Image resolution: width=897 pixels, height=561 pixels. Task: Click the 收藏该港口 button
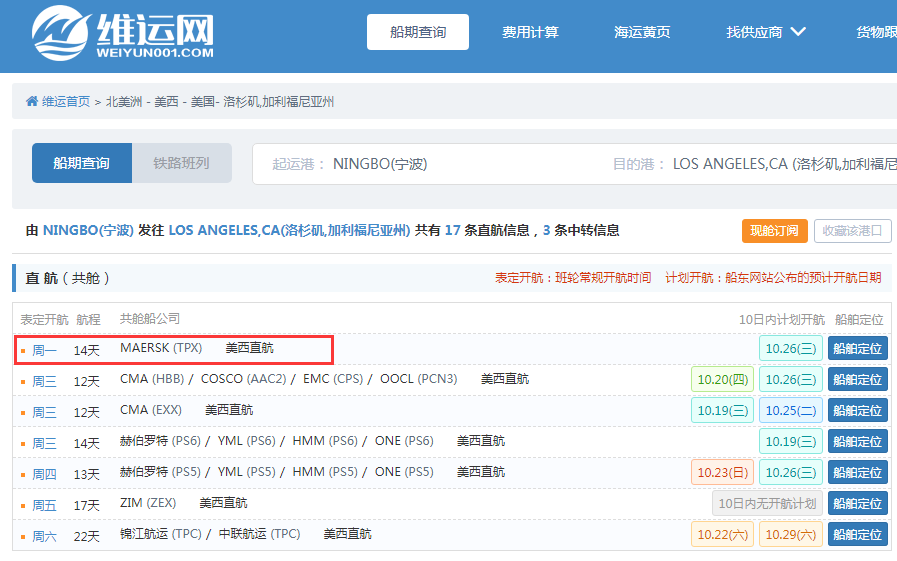click(x=852, y=231)
